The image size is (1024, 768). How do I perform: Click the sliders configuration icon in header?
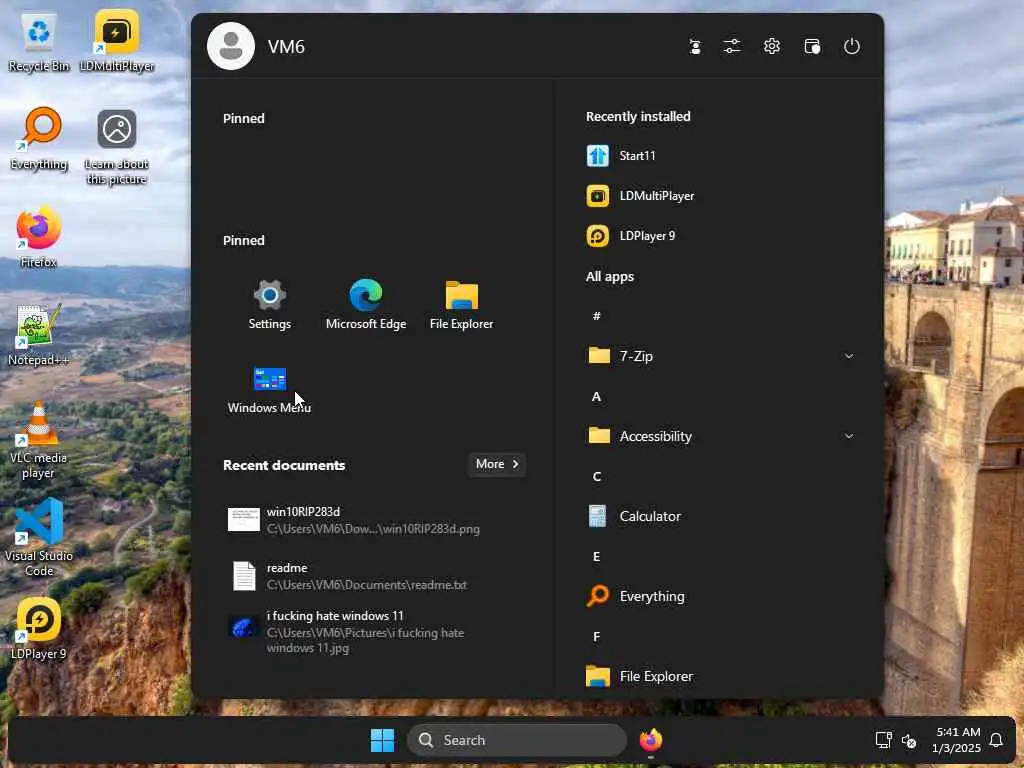pos(732,46)
